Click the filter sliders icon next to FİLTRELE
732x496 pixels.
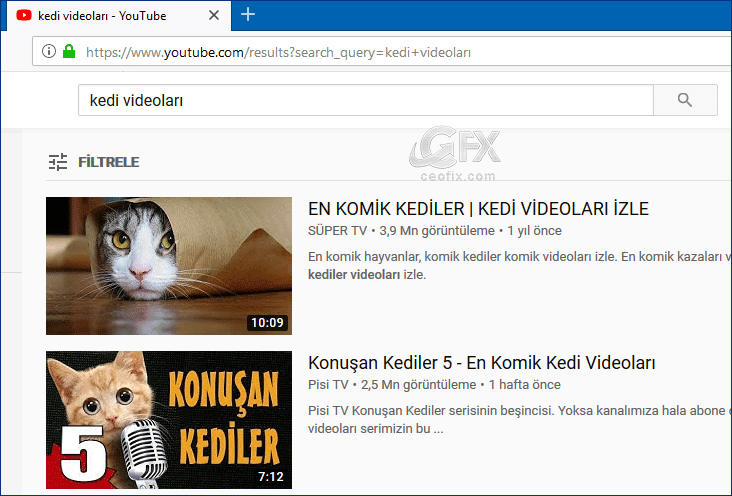coord(58,162)
